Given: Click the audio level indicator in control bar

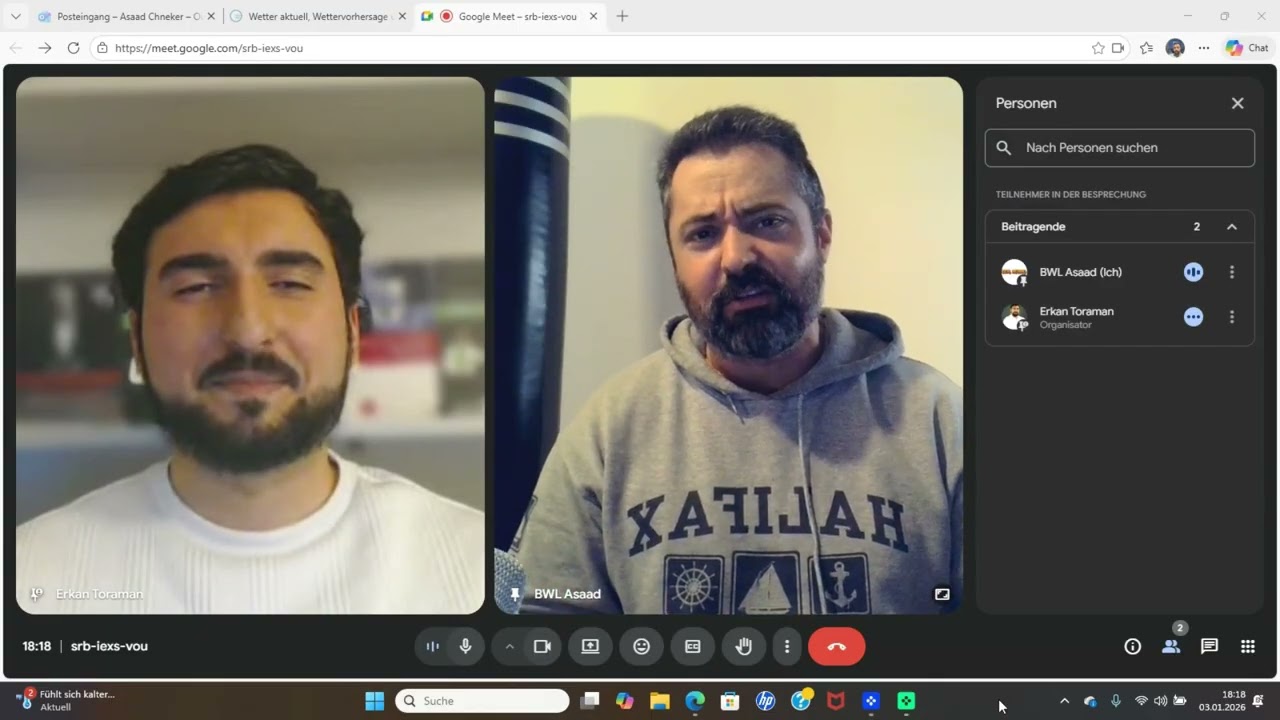Looking at the screenshot, I should tap(432, 646).
